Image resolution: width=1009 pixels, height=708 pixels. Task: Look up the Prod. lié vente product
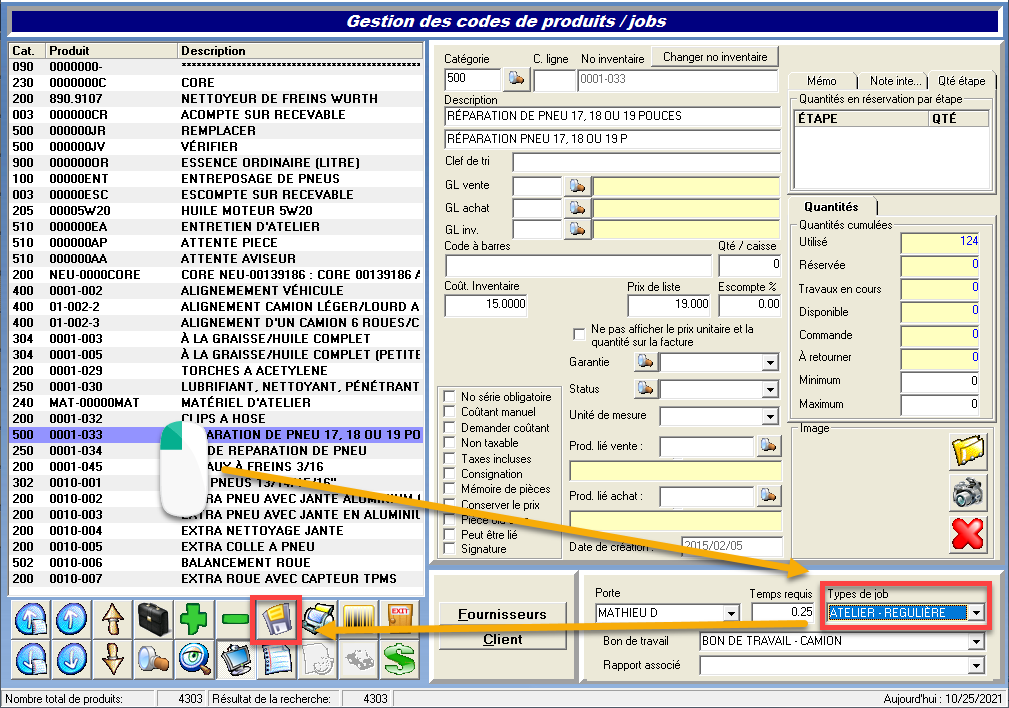point(768,445)
